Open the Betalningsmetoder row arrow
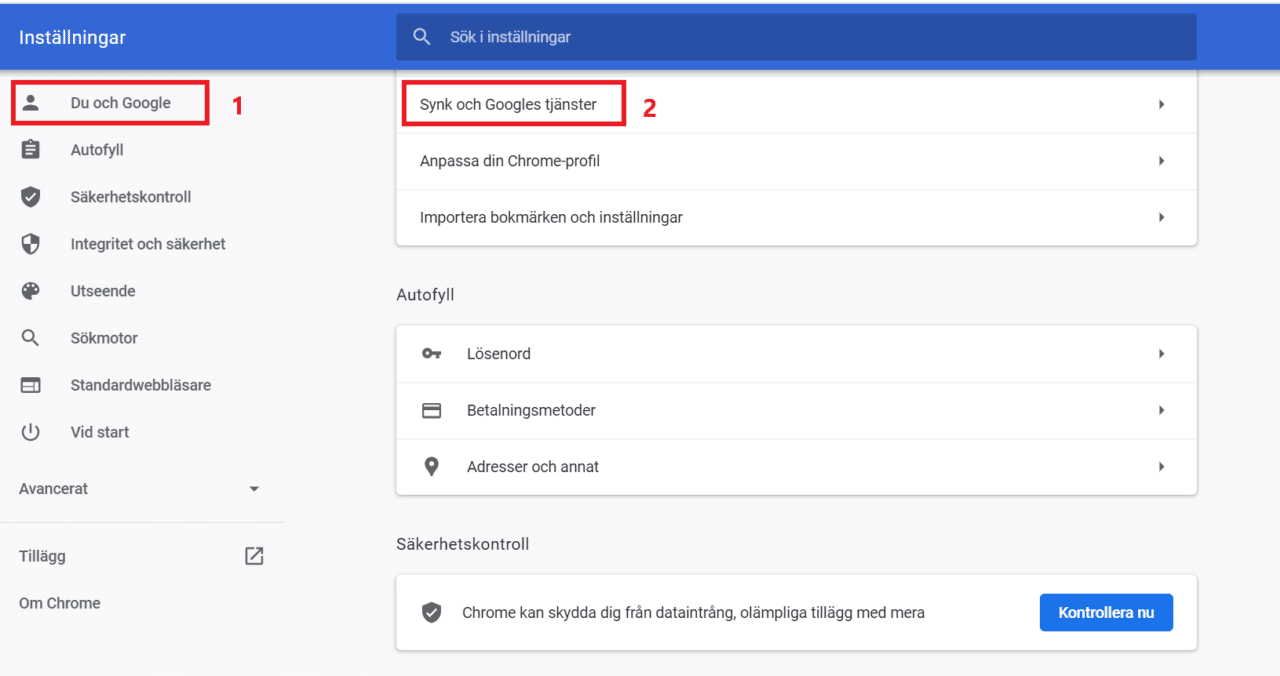Image resolution: width=1280 pixels, height=676 pixels. point(1161,410)
